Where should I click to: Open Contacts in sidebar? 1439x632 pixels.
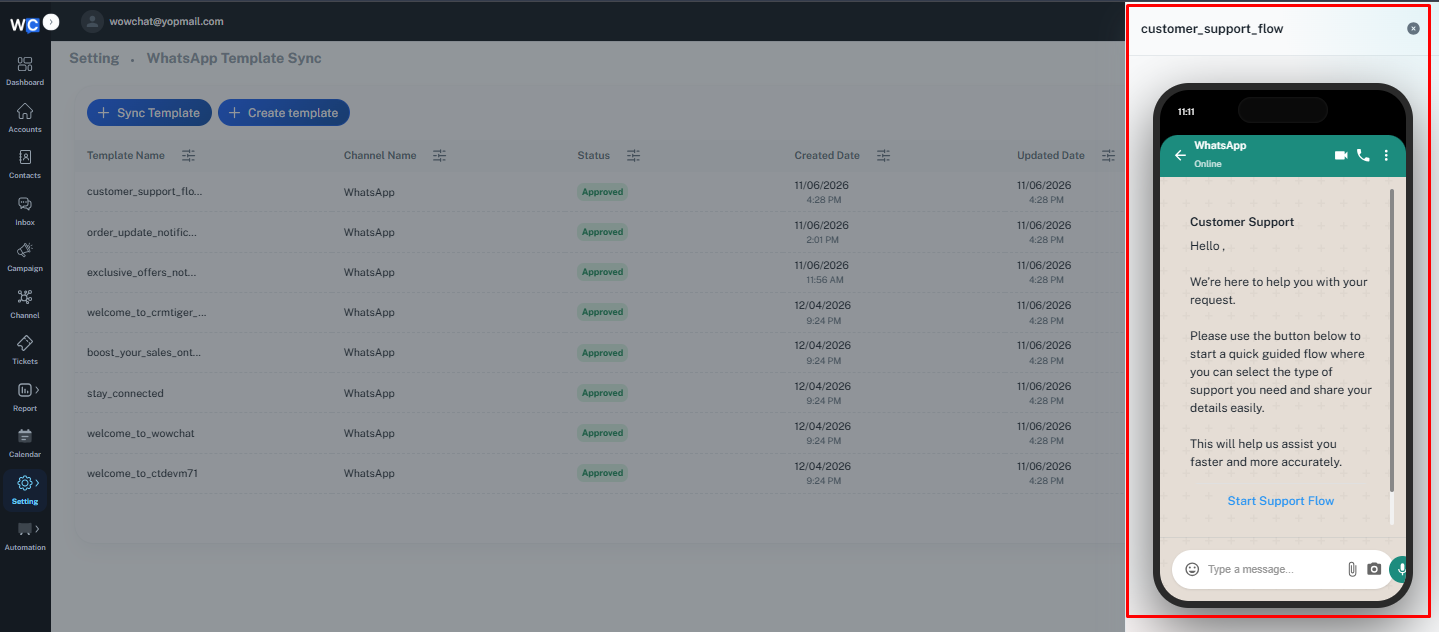25,163
